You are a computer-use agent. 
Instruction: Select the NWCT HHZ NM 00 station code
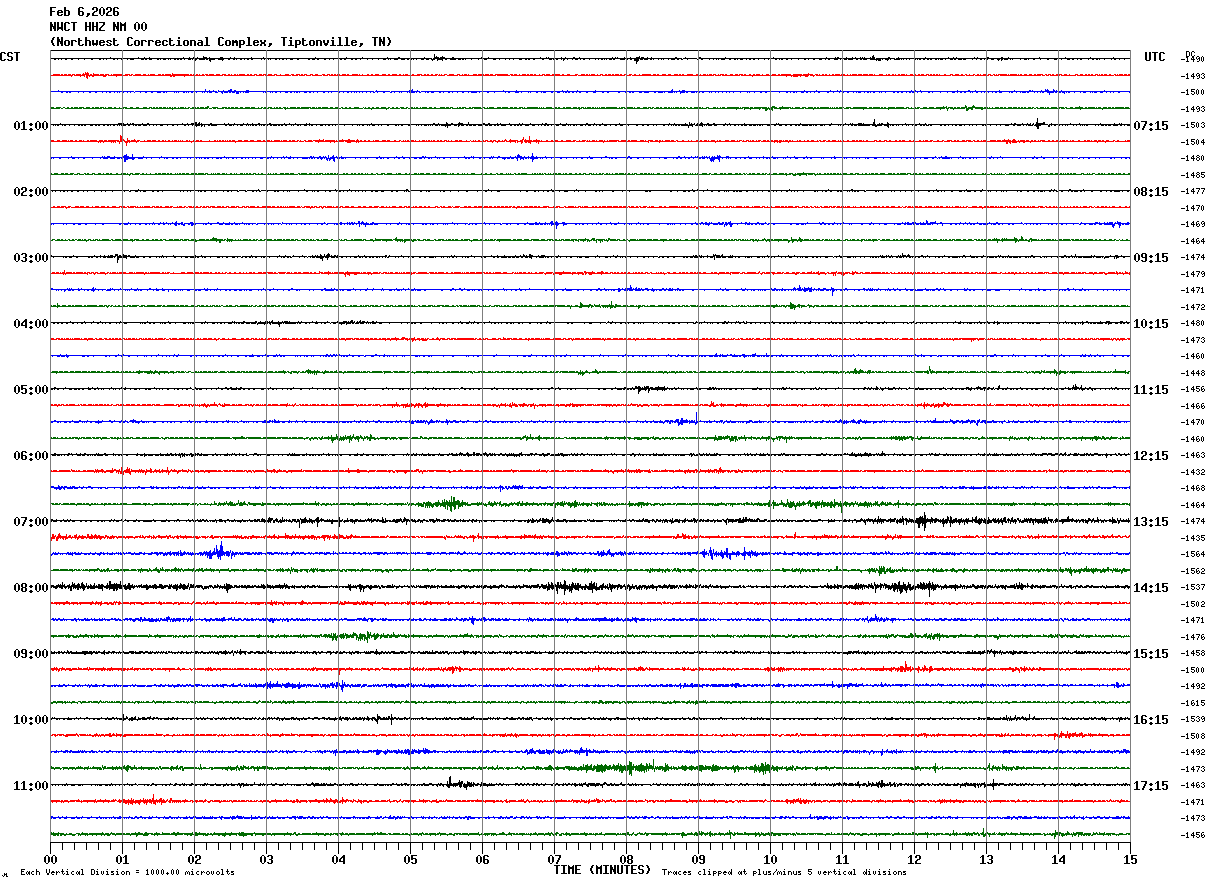point(98,27)
